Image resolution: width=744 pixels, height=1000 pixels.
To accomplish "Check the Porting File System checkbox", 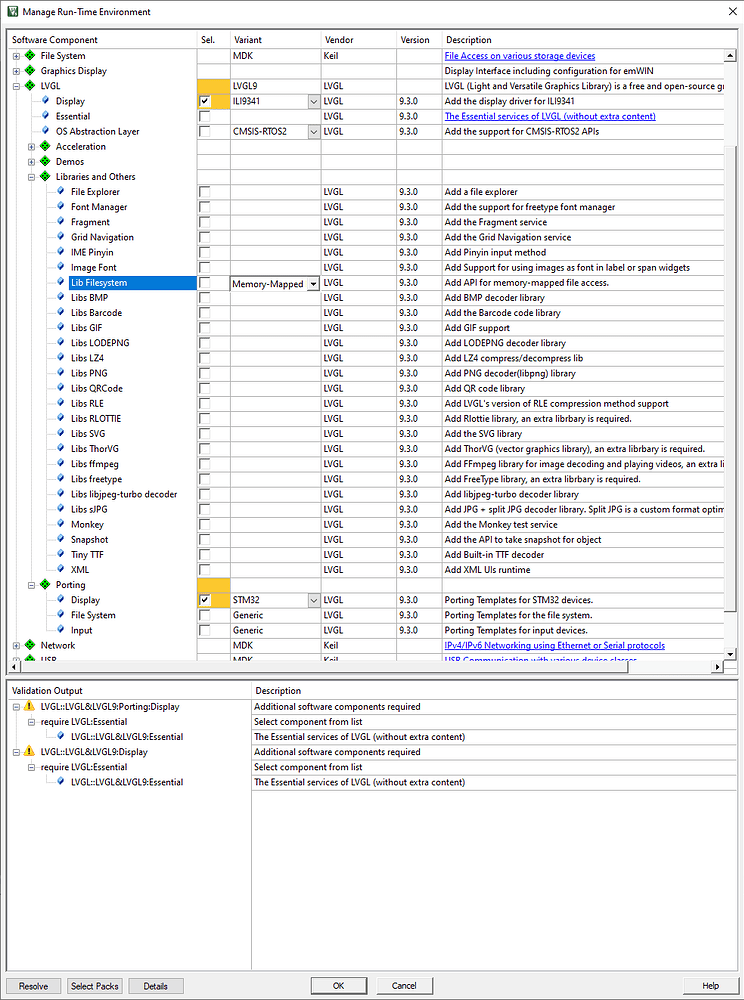I will pos(205,615).
